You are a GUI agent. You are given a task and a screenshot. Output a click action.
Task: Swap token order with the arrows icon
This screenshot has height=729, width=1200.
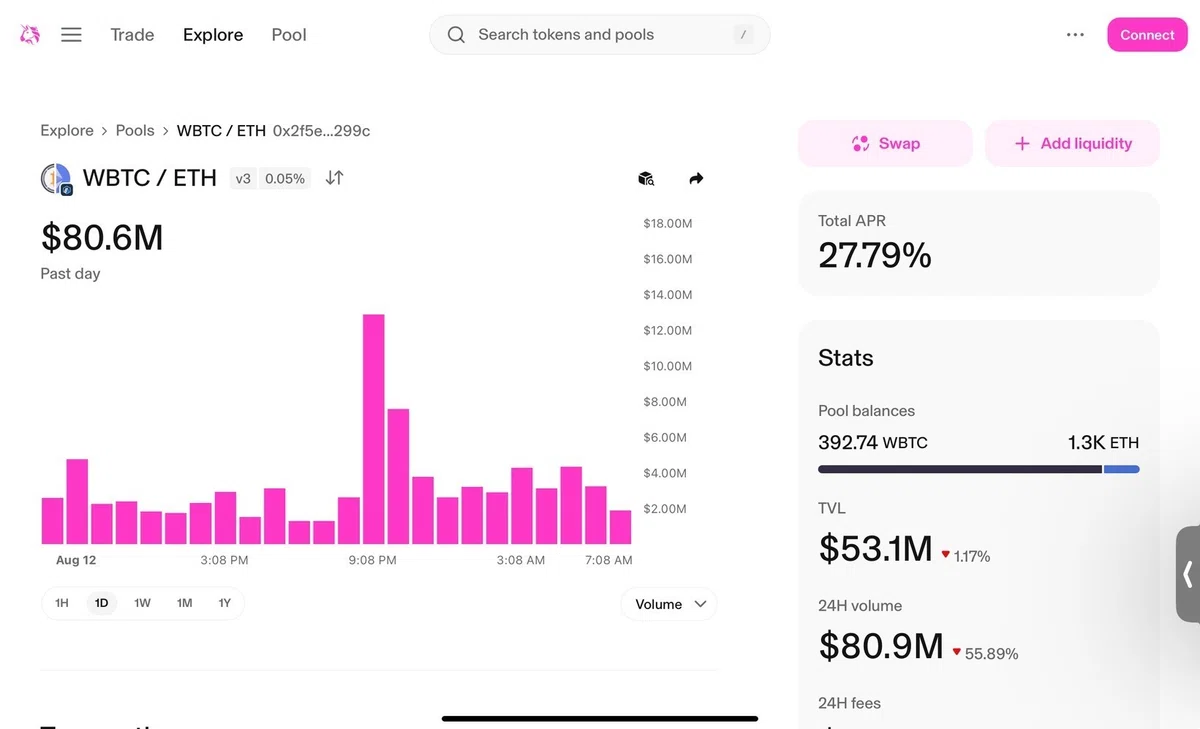coord(335,178)
